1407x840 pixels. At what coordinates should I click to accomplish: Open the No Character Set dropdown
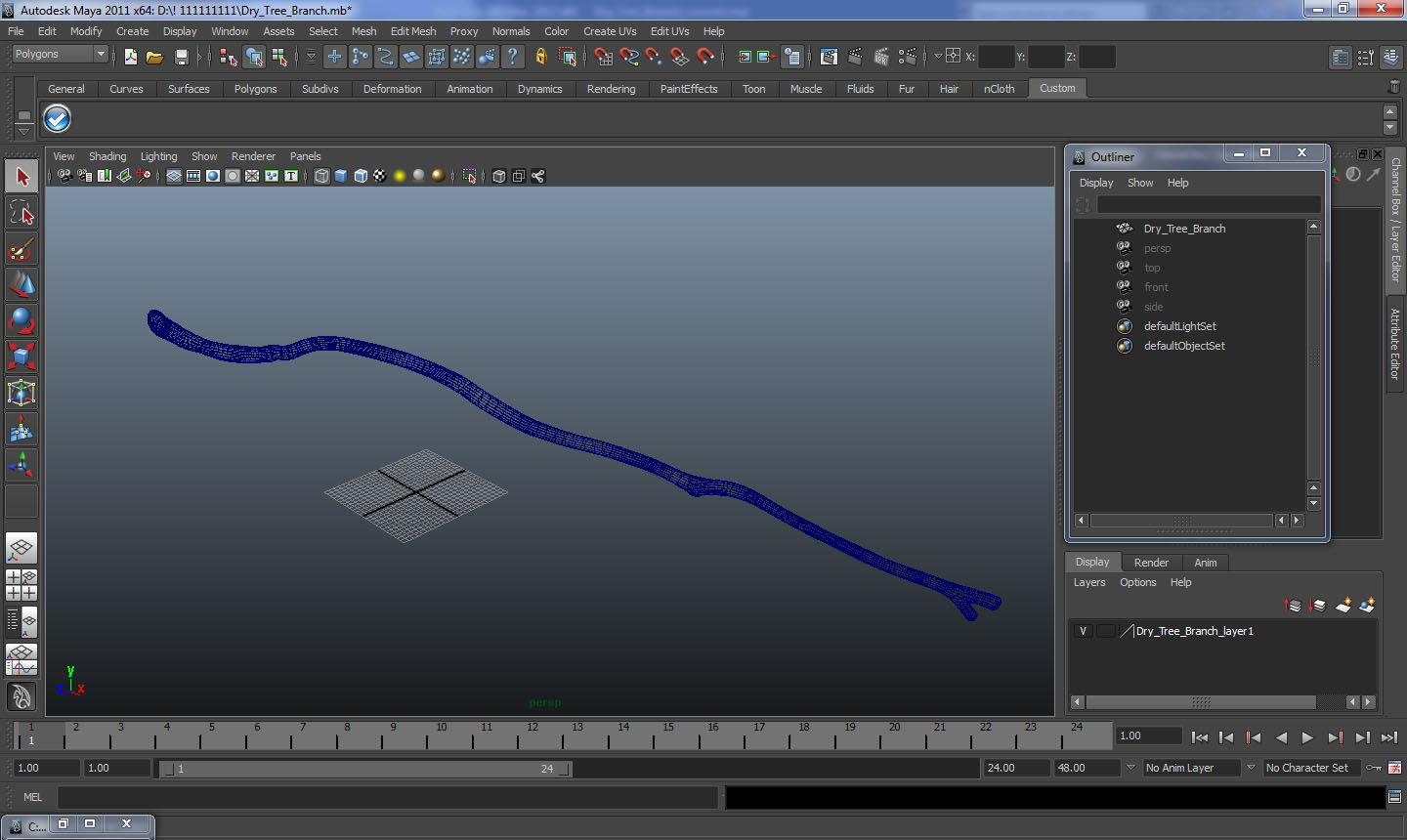click(x=1312, y=768)
